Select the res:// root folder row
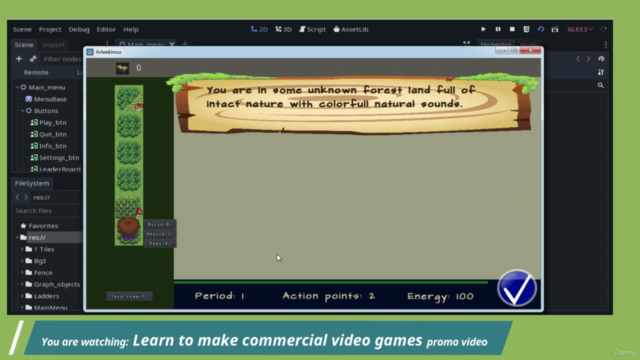 pyautogui.click(x=47, y=238)
